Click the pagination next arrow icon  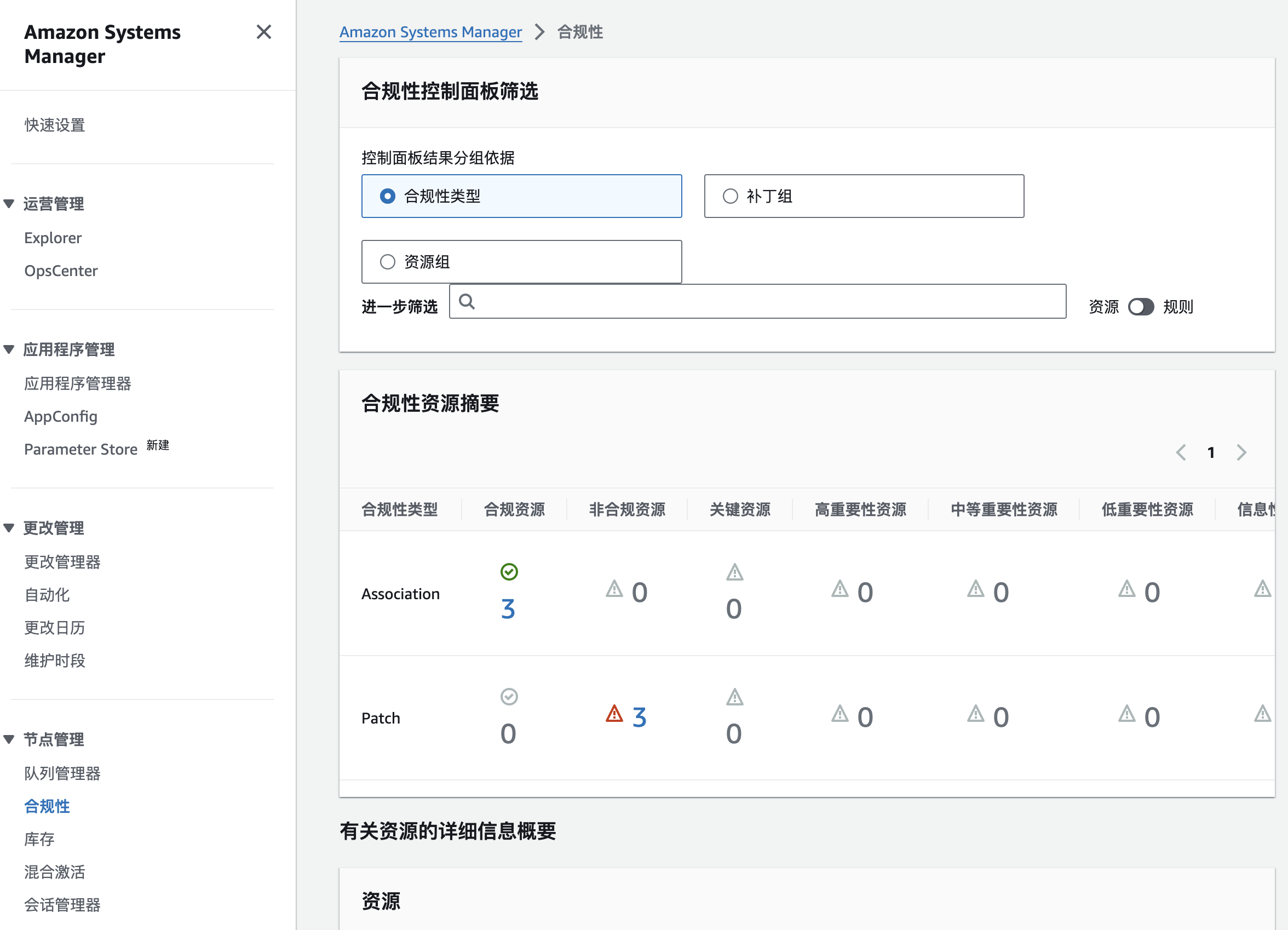pyautogui.click(x=1243, y=454)
